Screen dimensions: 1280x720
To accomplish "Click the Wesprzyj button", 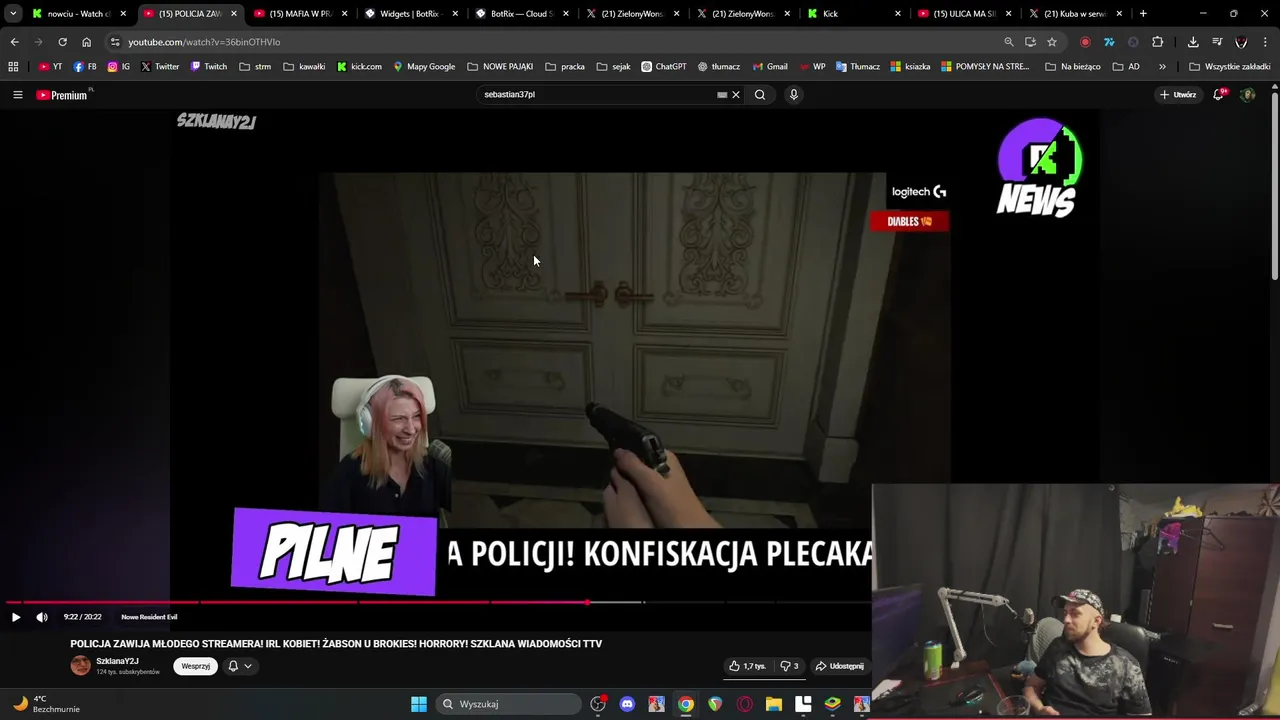I will coord(196,666).
